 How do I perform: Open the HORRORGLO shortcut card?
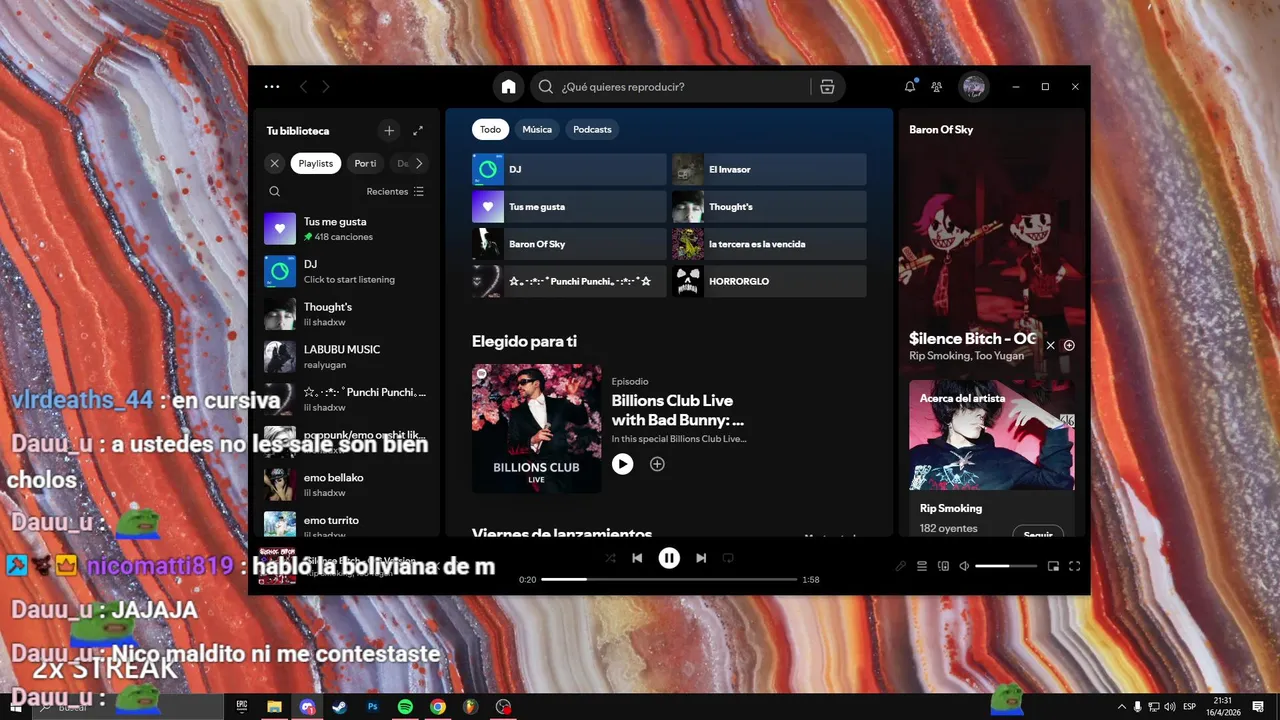[x=769, y=281]
